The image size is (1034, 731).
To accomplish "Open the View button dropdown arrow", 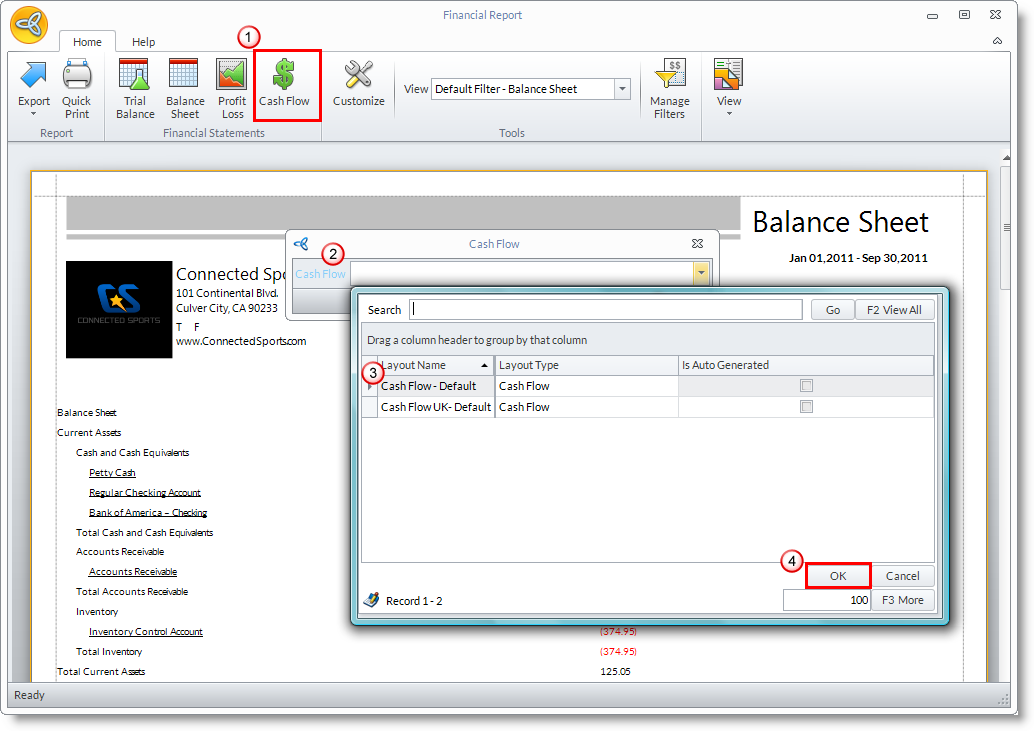I will (x=729, y=114).
